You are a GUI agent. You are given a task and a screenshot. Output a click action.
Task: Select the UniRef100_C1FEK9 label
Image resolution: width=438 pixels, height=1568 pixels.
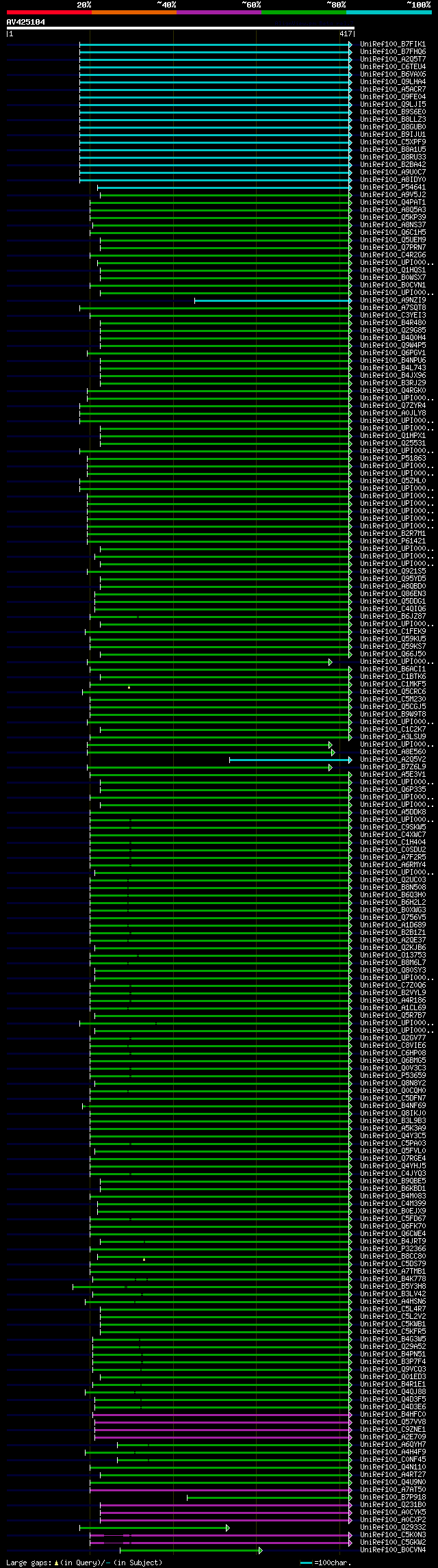(393, 632)
